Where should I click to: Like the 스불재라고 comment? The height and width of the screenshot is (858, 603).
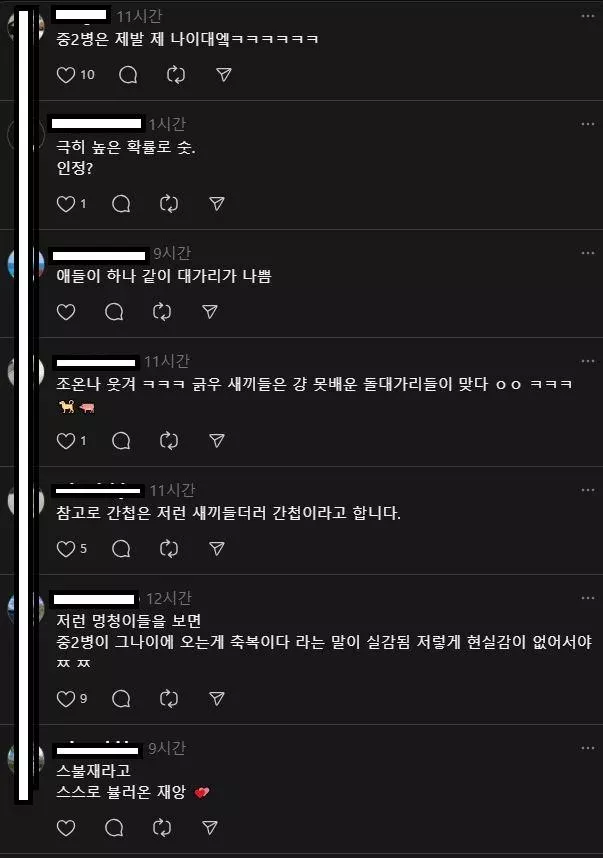click(66, 828)
